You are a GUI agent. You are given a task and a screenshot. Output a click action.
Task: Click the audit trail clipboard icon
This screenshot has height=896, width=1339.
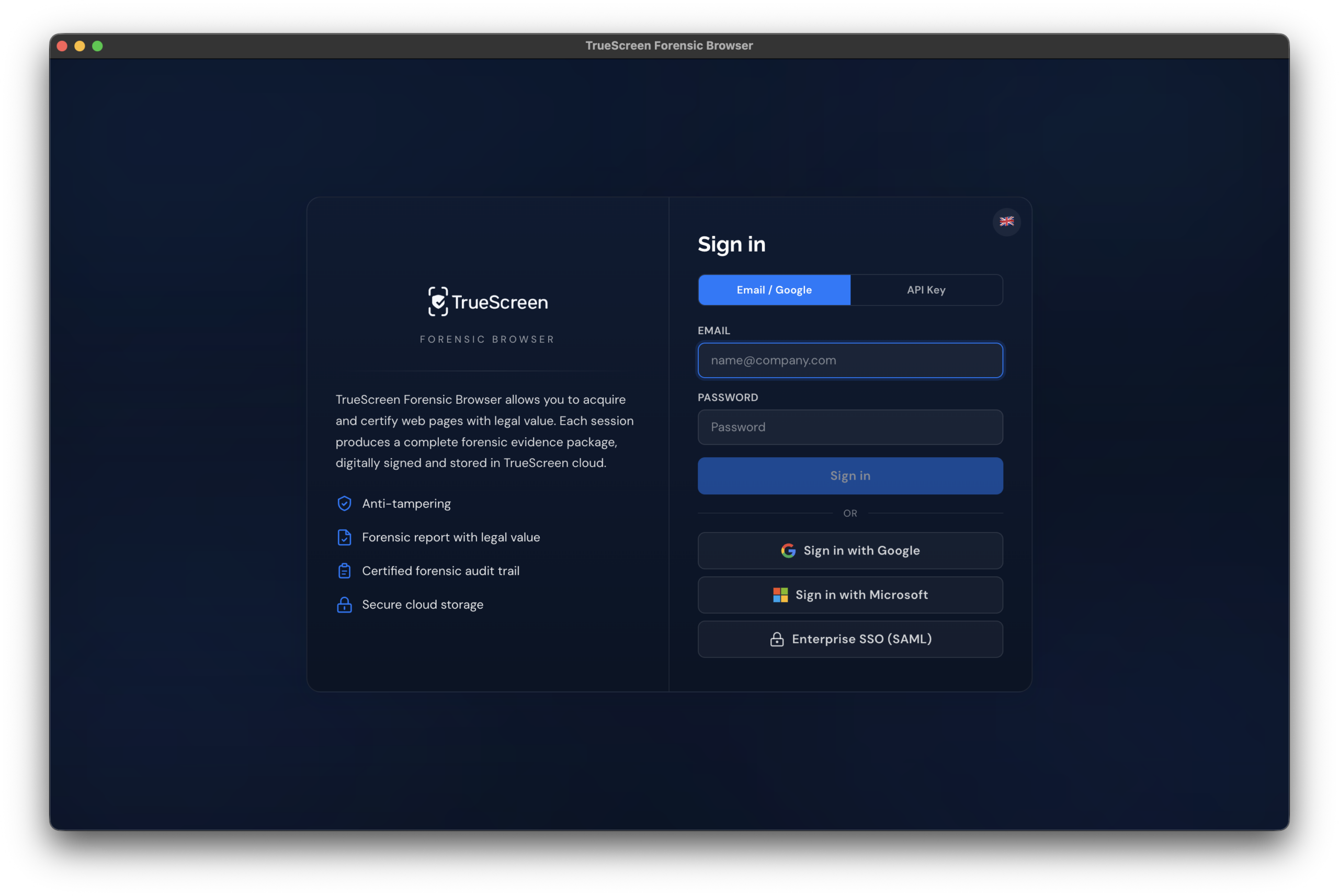(344, 571)
